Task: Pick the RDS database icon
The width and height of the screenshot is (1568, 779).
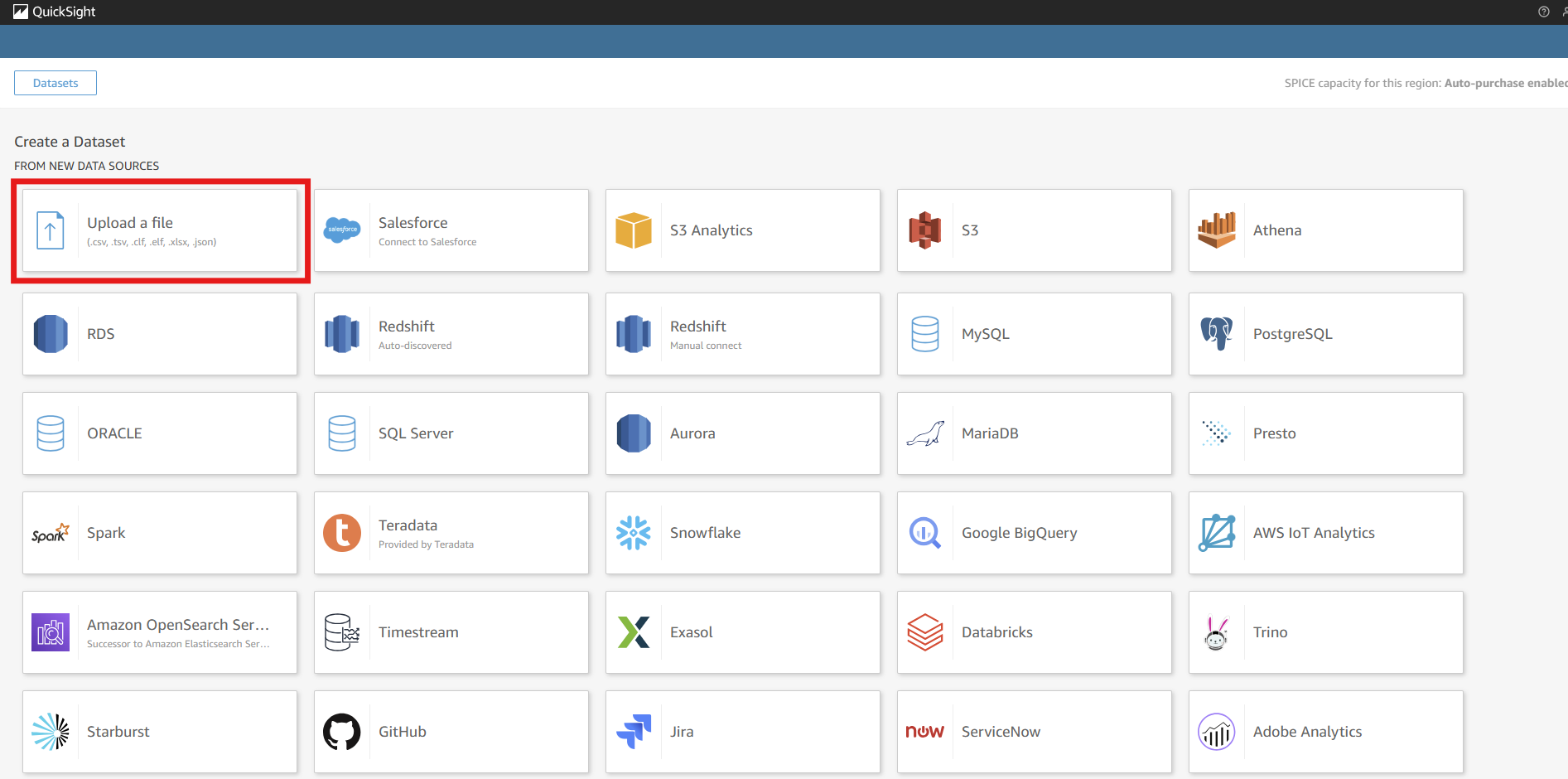Action: coord(51,334)
